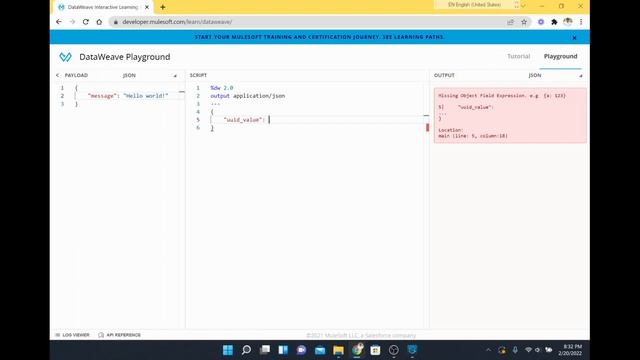Open the Extensions puzzle-piece menu
640x360 pixels.
(x=554, y=22)
